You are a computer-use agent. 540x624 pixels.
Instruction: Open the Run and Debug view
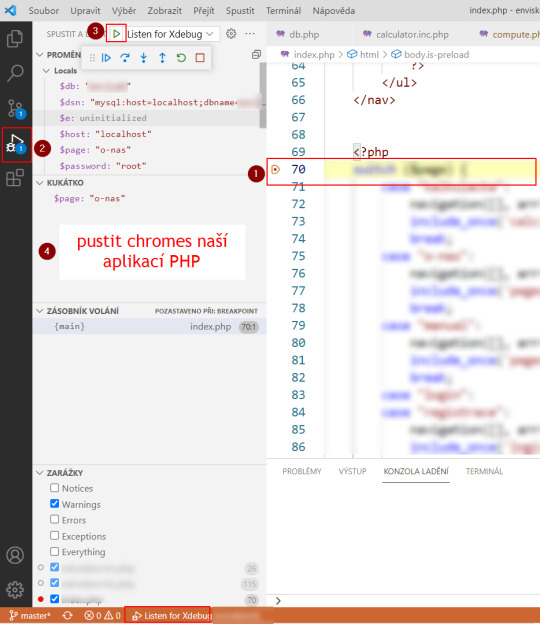point(16,144)
